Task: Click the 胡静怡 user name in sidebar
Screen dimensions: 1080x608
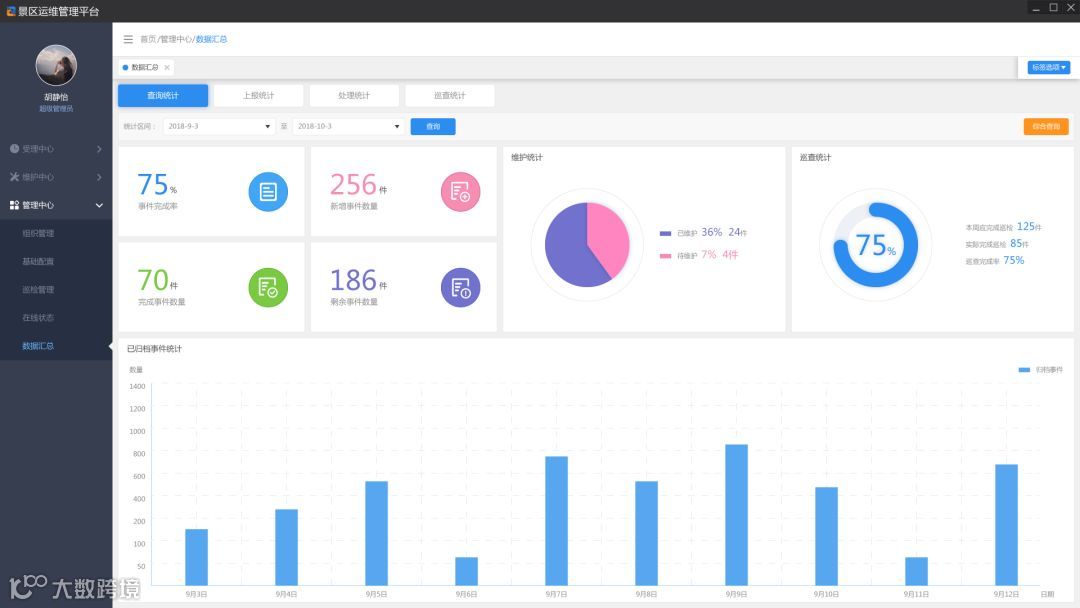Action: tap(56, 97)
